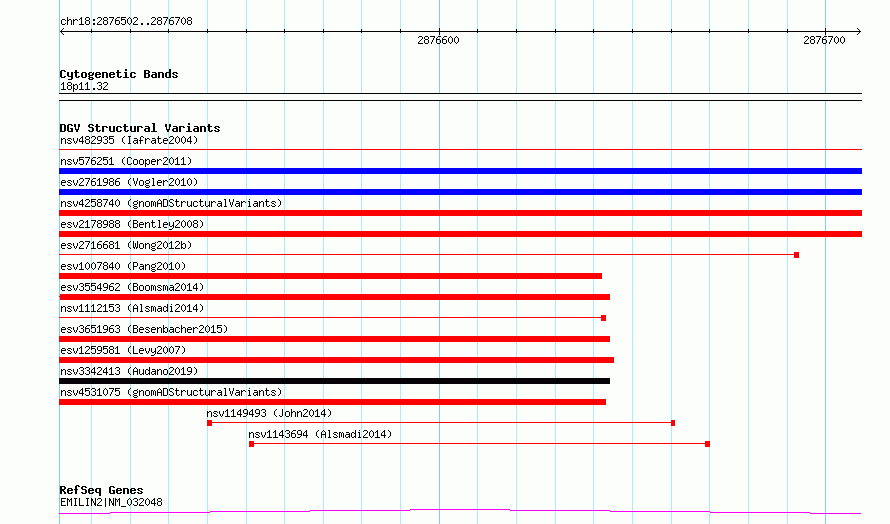Image resolution: width=890 pixels, height=524 pixels.
Task: Open the nsv1149493 (John2014) variant label
Action: tap(269, 413)
